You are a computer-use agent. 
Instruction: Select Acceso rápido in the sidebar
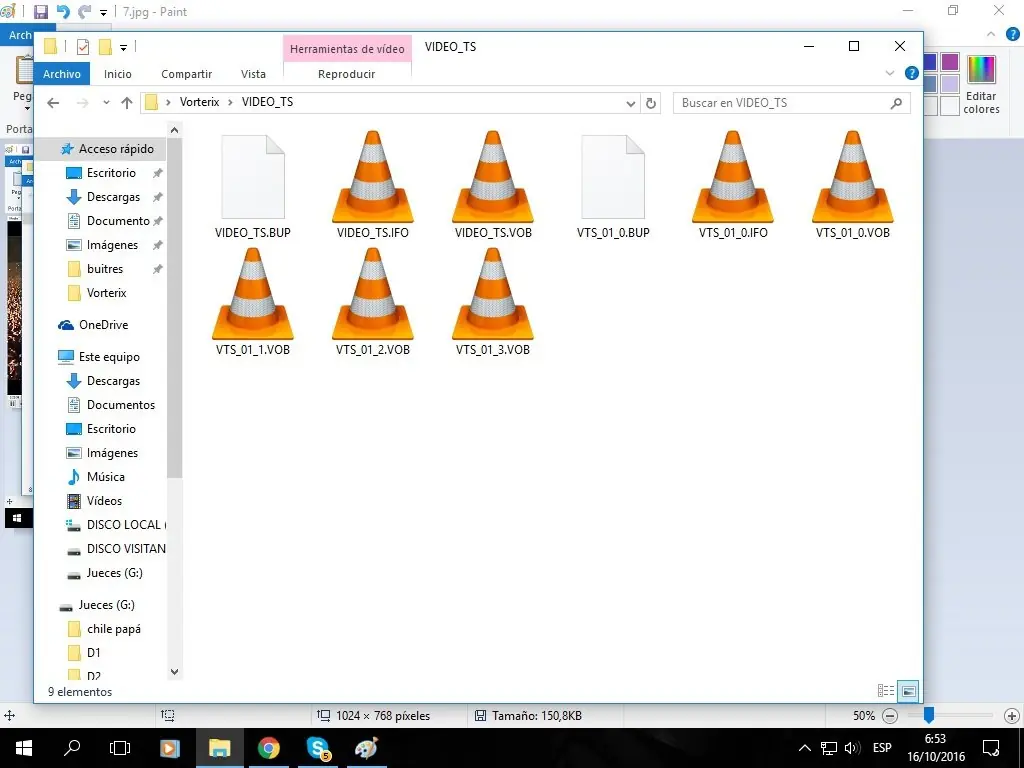tap(108, 149)
